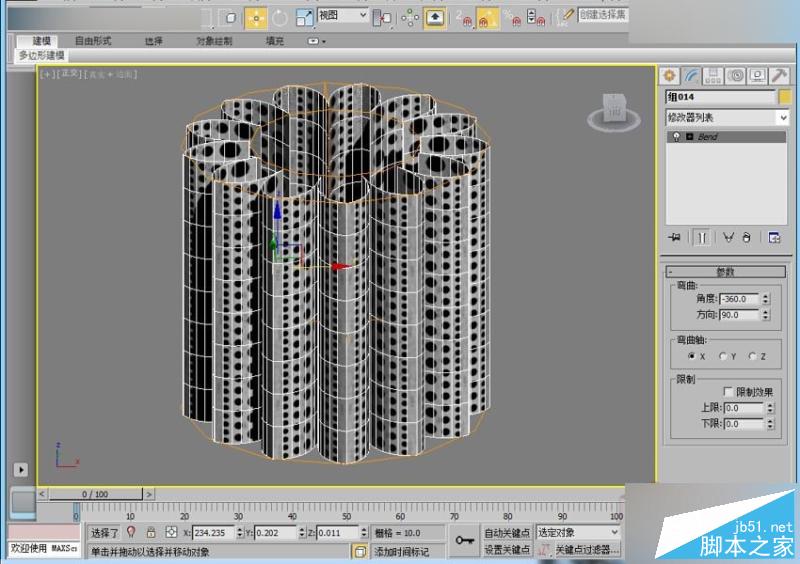Open the Create command panel tab
Image resolution: width=800 pixels, height=564 pixels.
tap(668, 75)
